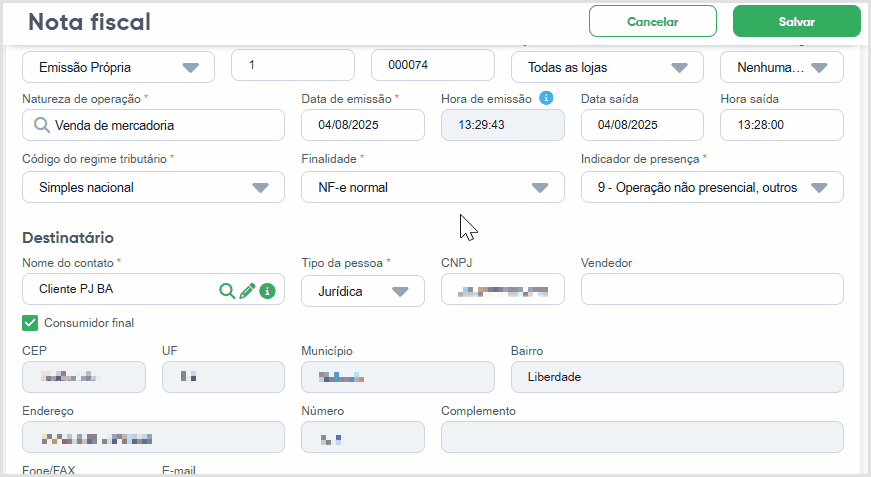Save the nota fiscal with Salvar
The height and width of the screenshot is (477, 871).
[797, 21]
